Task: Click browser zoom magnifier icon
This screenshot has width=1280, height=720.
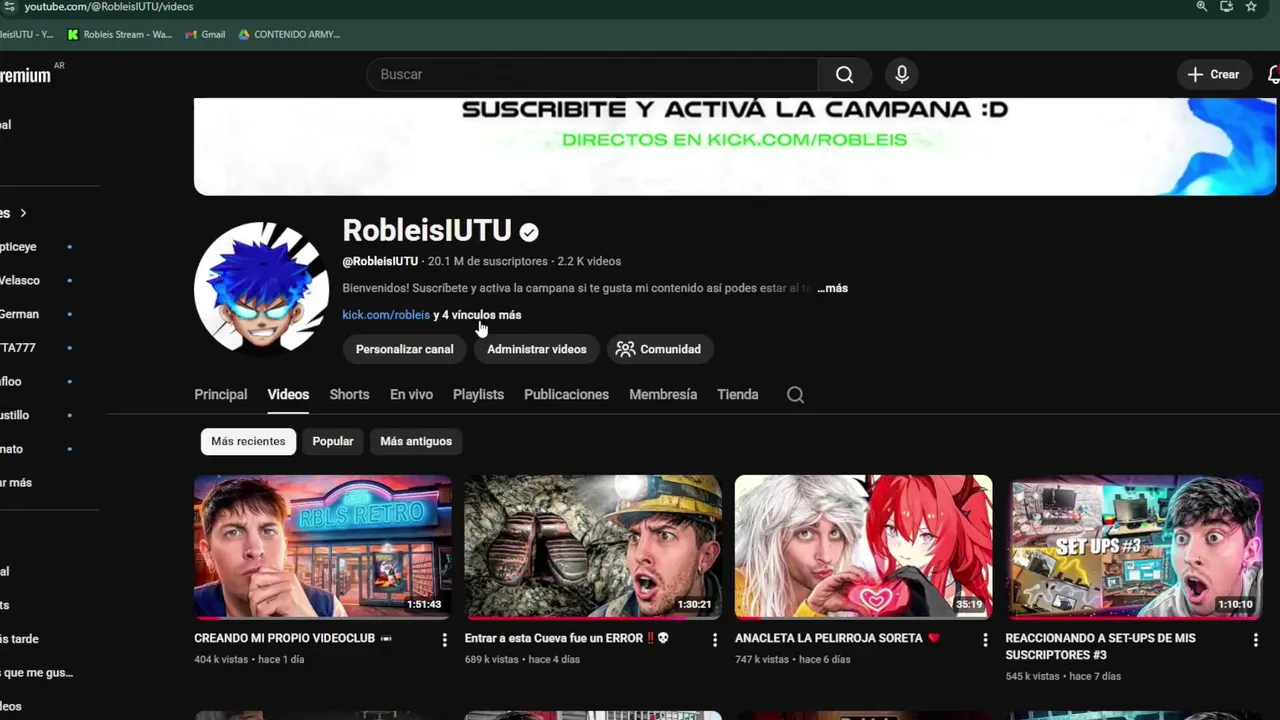Action: click(1202, 6)
